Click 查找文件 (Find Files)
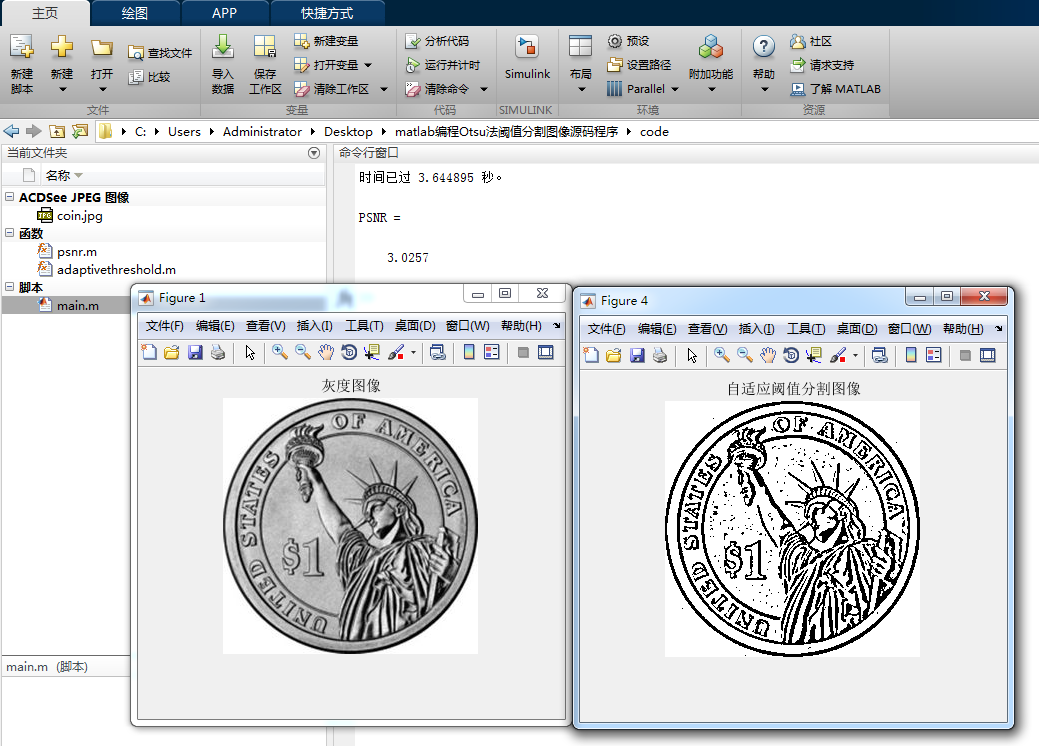 click(x=160, y=53)
